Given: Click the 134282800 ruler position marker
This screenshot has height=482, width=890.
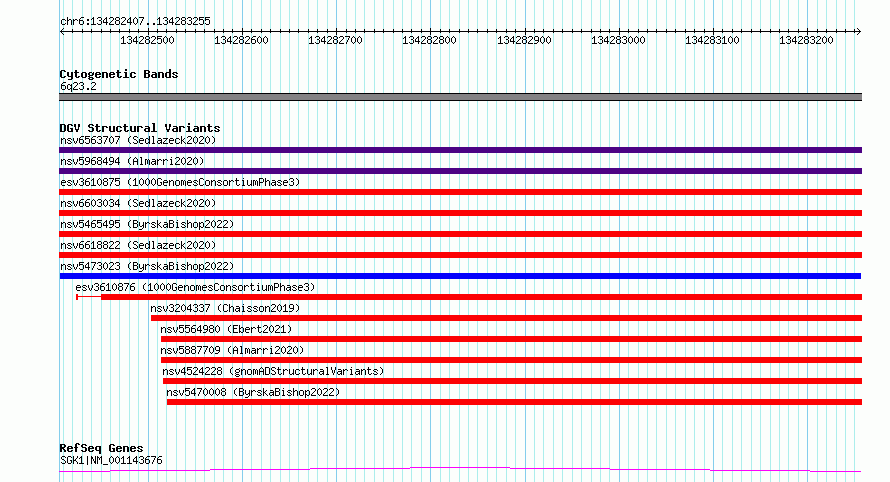Looking at the screenshot, I should coord(429,40).
